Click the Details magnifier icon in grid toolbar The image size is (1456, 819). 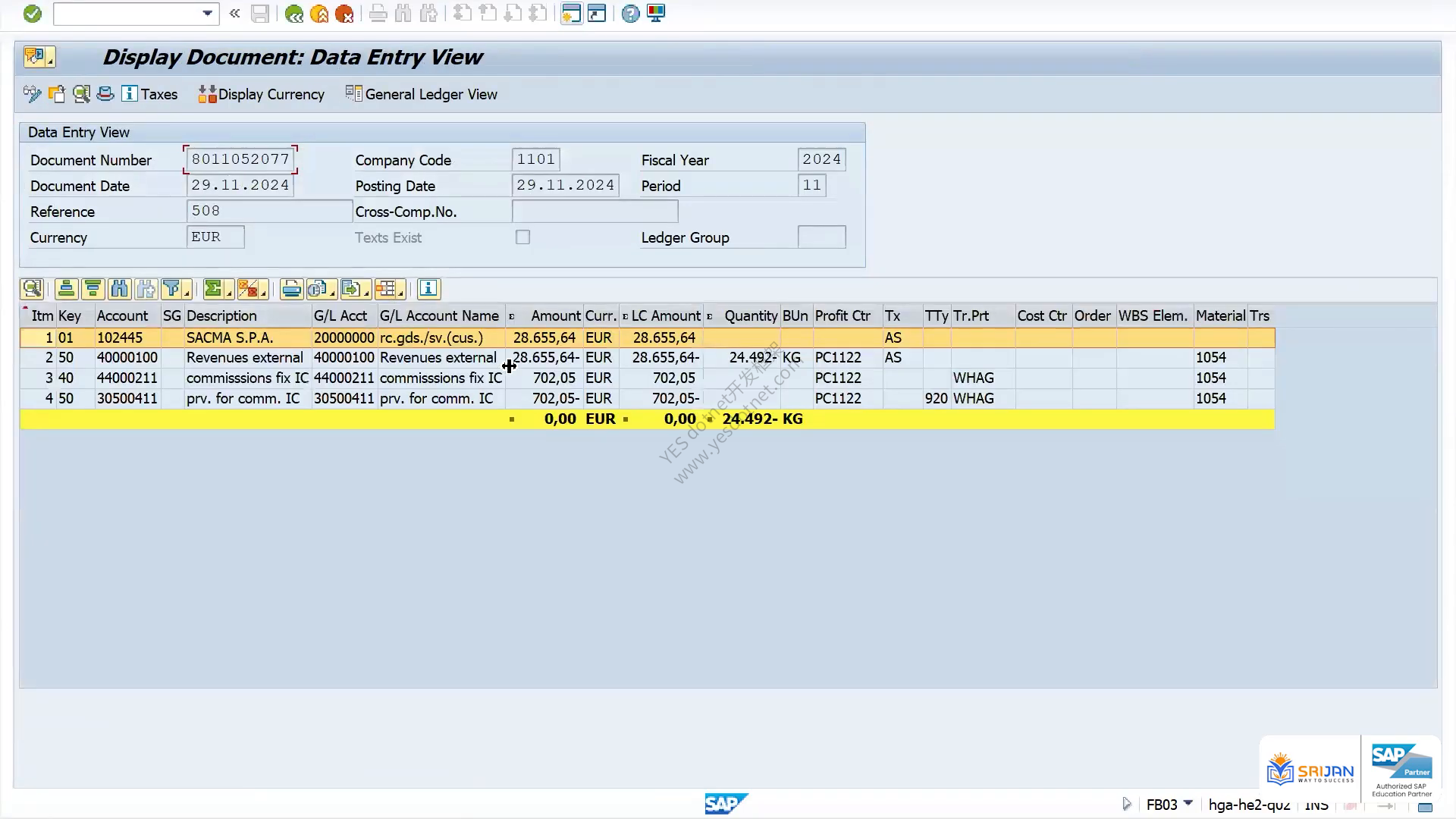point(32,289)
